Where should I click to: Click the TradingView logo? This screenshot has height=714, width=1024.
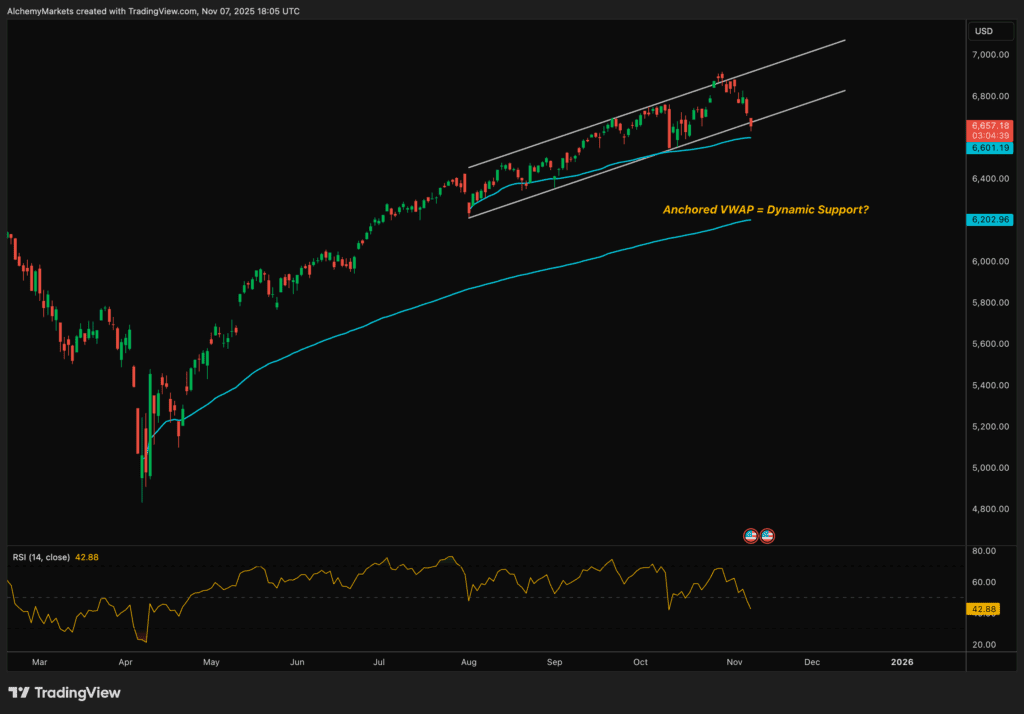pyautogui.click(x=64, y=692)
